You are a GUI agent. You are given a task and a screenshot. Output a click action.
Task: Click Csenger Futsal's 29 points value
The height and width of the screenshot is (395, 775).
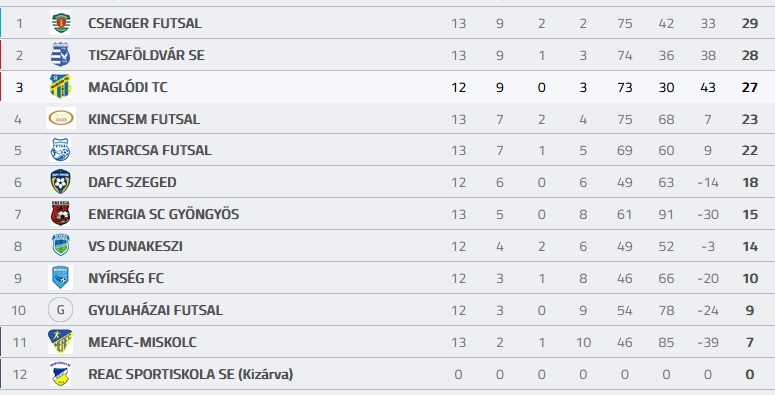[x=750, y=23]
